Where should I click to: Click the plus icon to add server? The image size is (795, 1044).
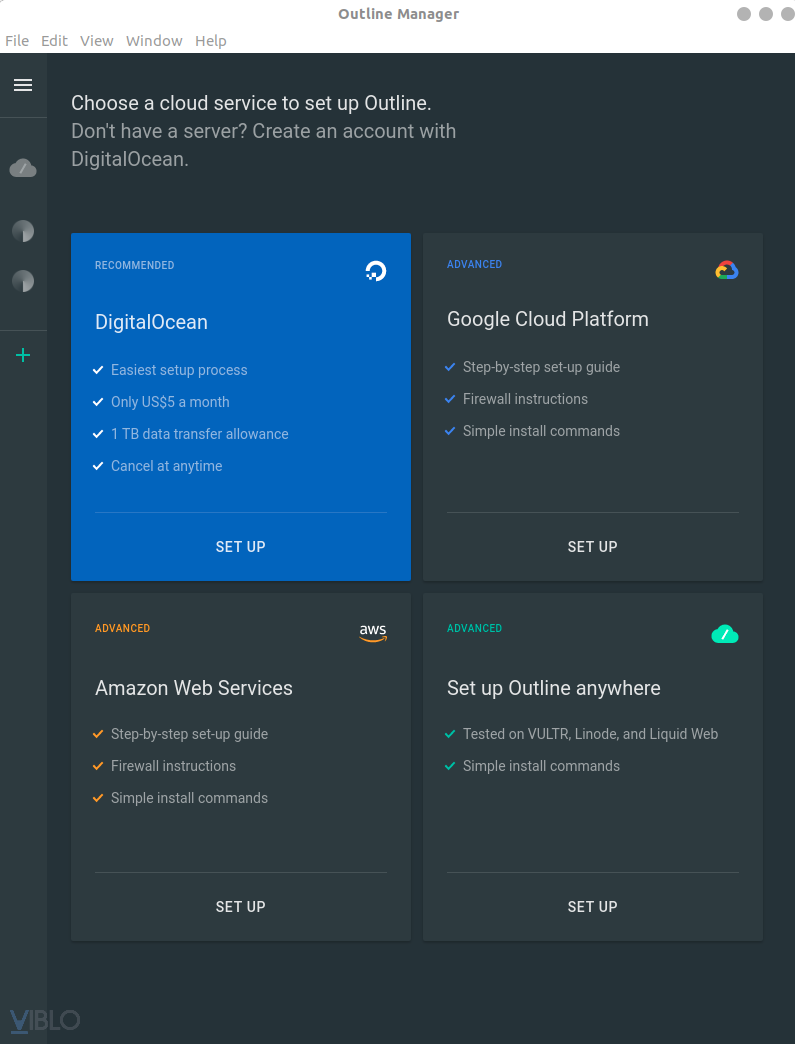23,355
